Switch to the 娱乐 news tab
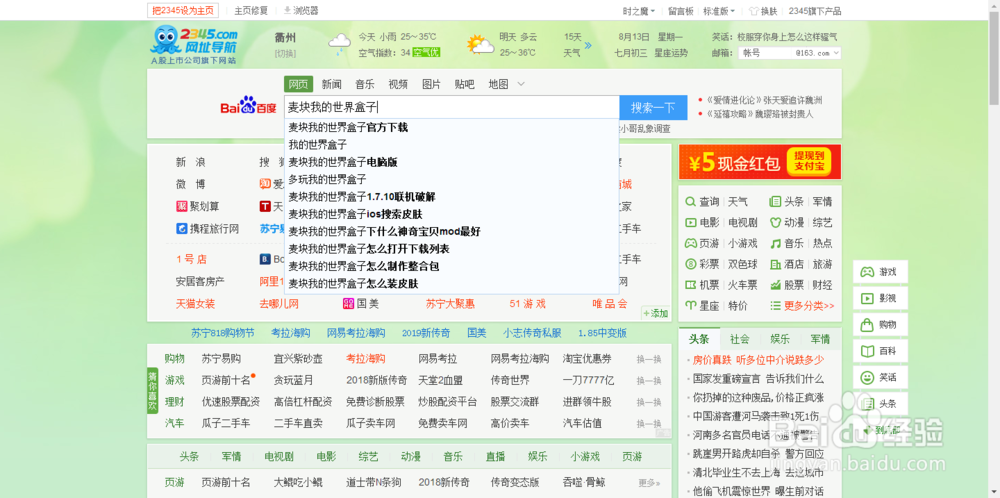 tap(779, 339)
